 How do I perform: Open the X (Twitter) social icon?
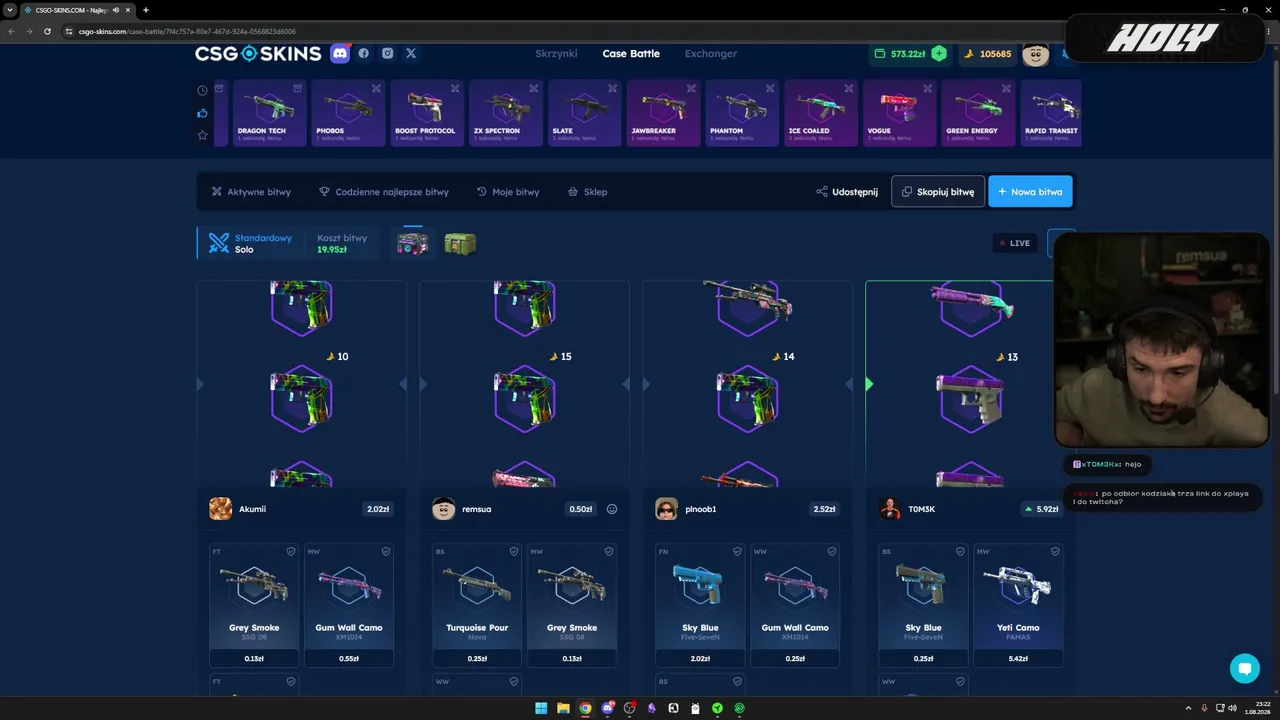point(411,54)
